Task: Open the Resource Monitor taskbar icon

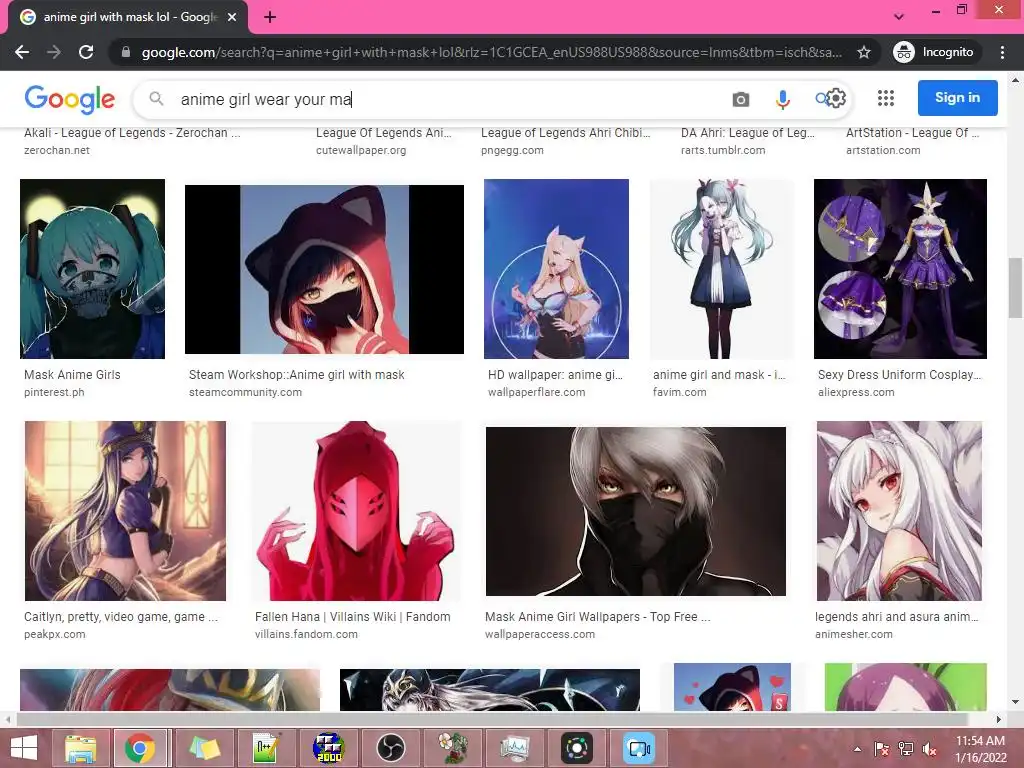Action: coord(515,748)
